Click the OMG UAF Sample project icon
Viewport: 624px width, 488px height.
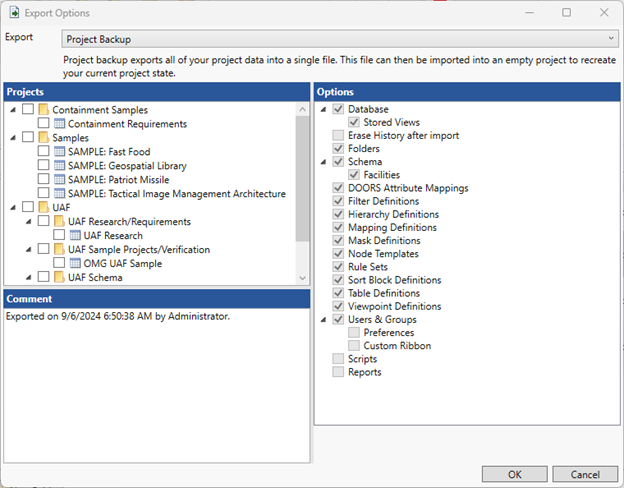coord(75,264)
